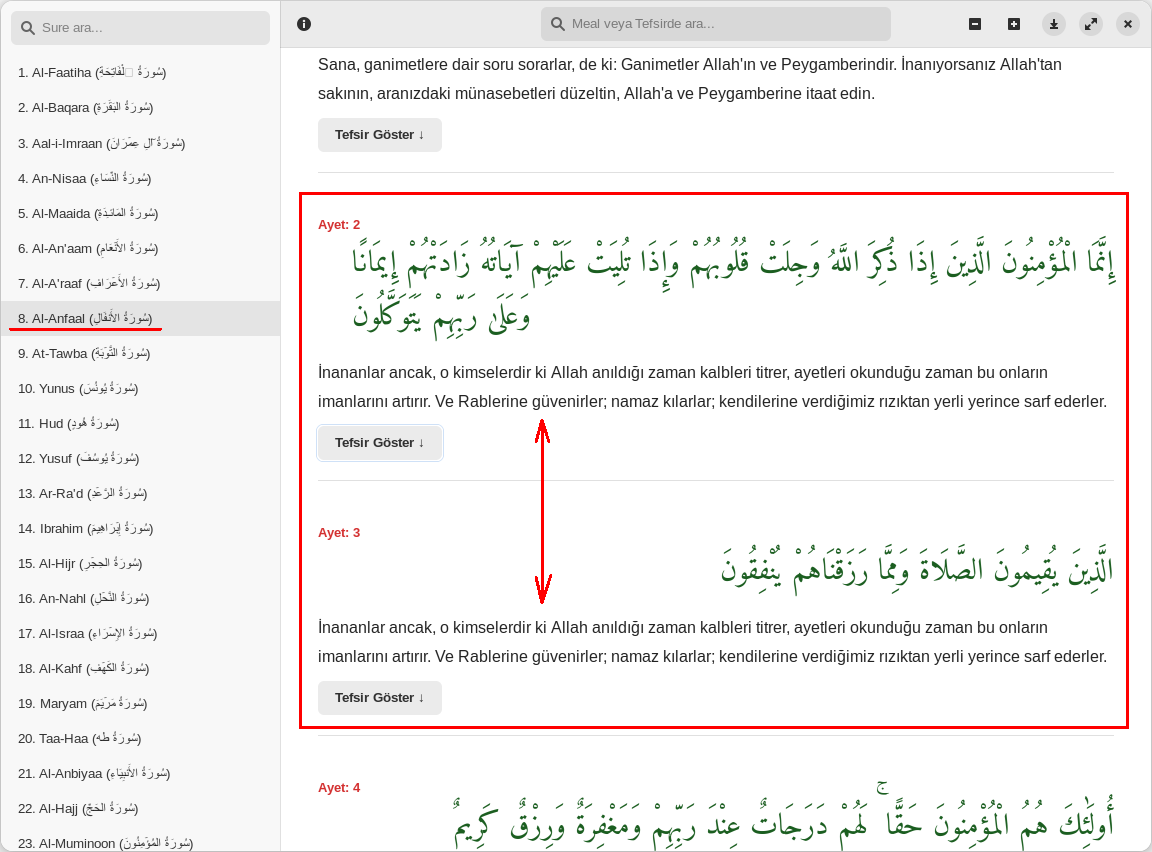Click the plus zoom-in font icon

pyautogui.click(x=1014, y=24)
